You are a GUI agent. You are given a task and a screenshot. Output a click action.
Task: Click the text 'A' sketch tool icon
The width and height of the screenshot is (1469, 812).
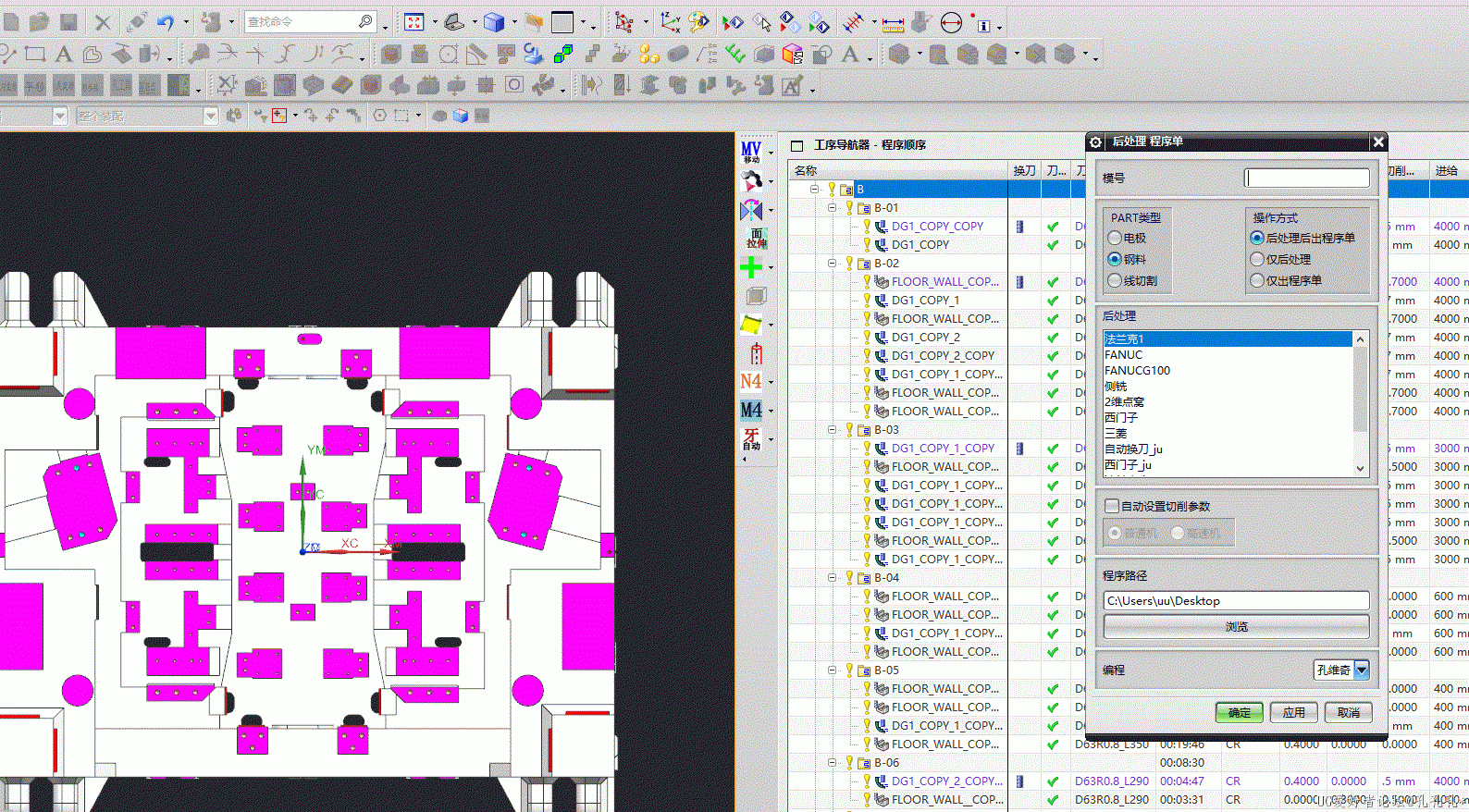click(x=64, y=54)
